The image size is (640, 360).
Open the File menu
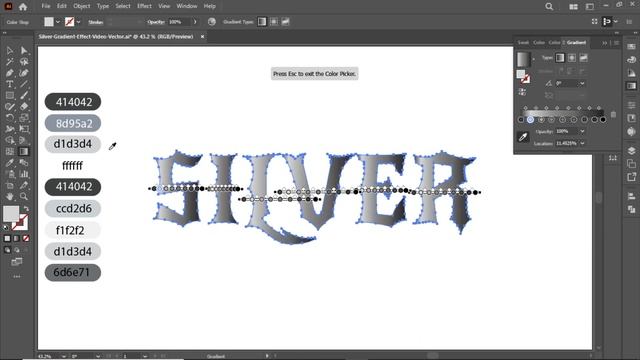[46, 6]
